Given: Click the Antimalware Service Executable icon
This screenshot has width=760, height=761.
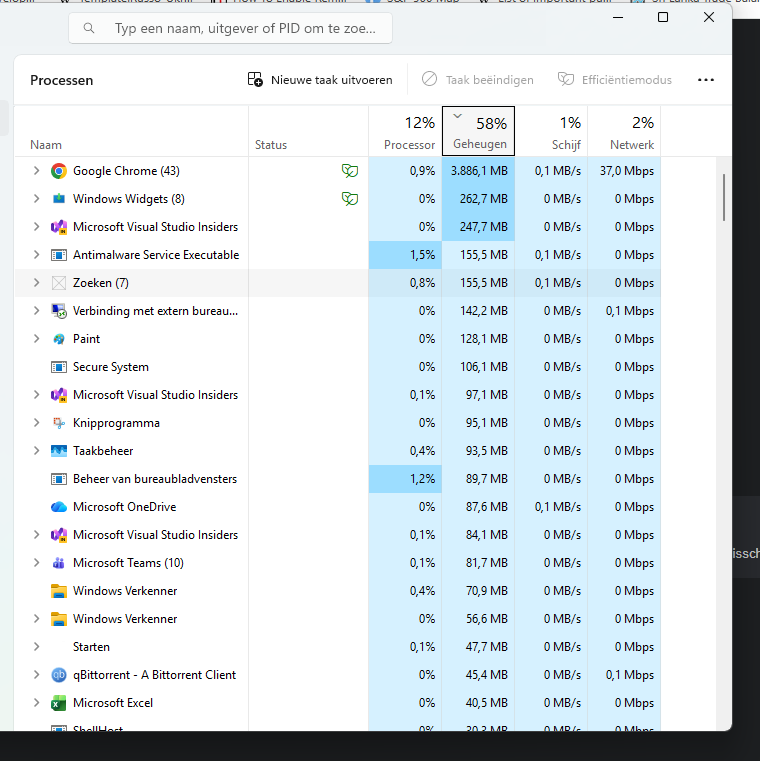Looking at the screenshot, I should [x=59, y=255].
